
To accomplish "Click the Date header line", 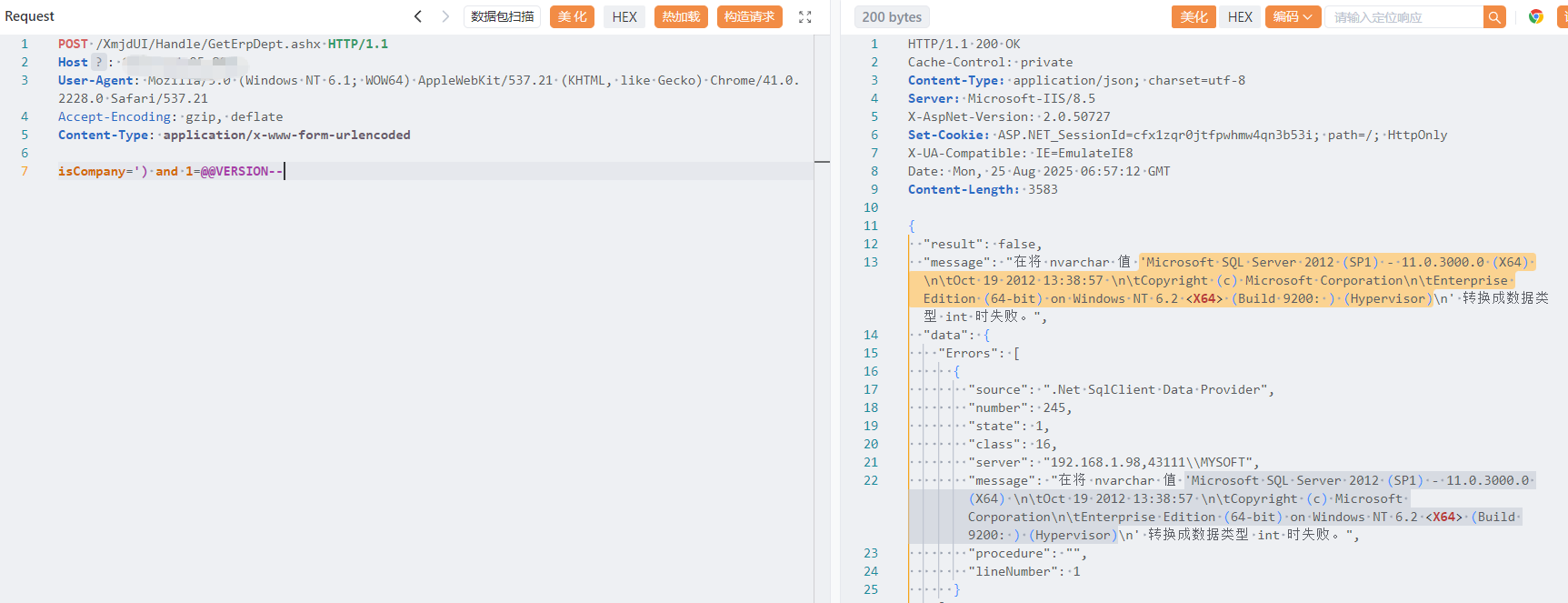I will click(x=1039, y=171).
